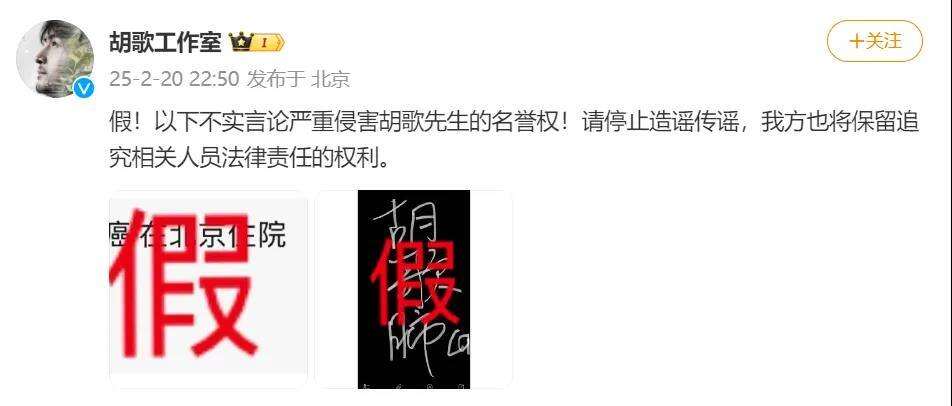
Task: Open the 胡歌工作室 username link
Action: pyautogui.click(x=165, y=42)
